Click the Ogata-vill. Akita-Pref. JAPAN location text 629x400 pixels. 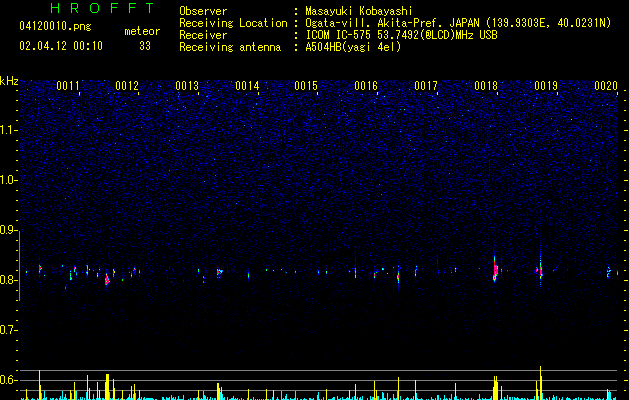[458, 23]
